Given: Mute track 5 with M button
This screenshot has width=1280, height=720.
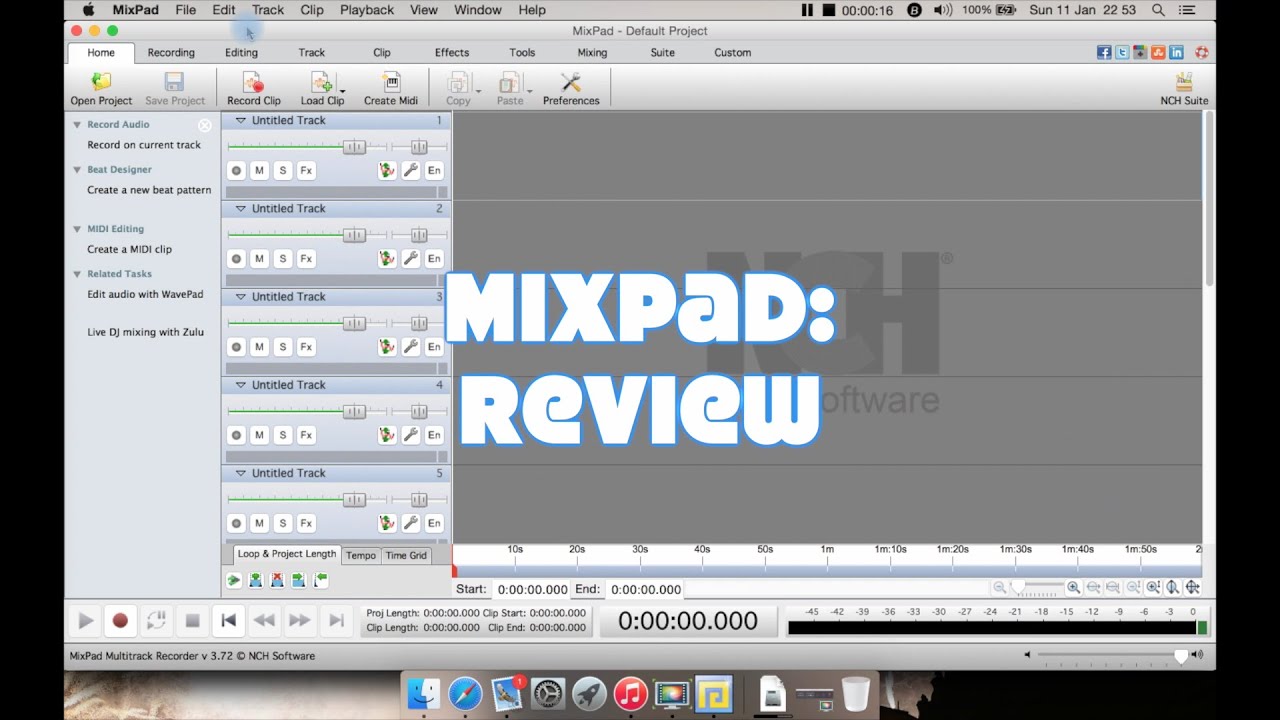Looking at the screenshot, I should tap(259, 523).
